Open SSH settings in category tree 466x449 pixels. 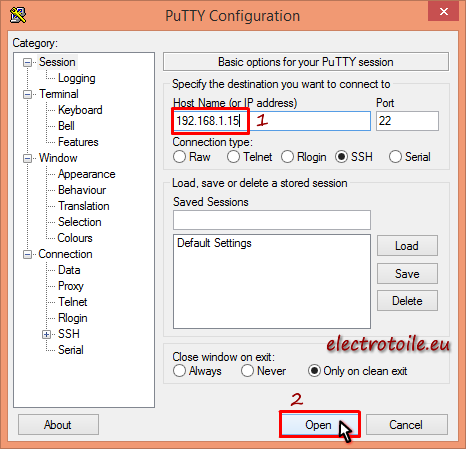point(69,334)
